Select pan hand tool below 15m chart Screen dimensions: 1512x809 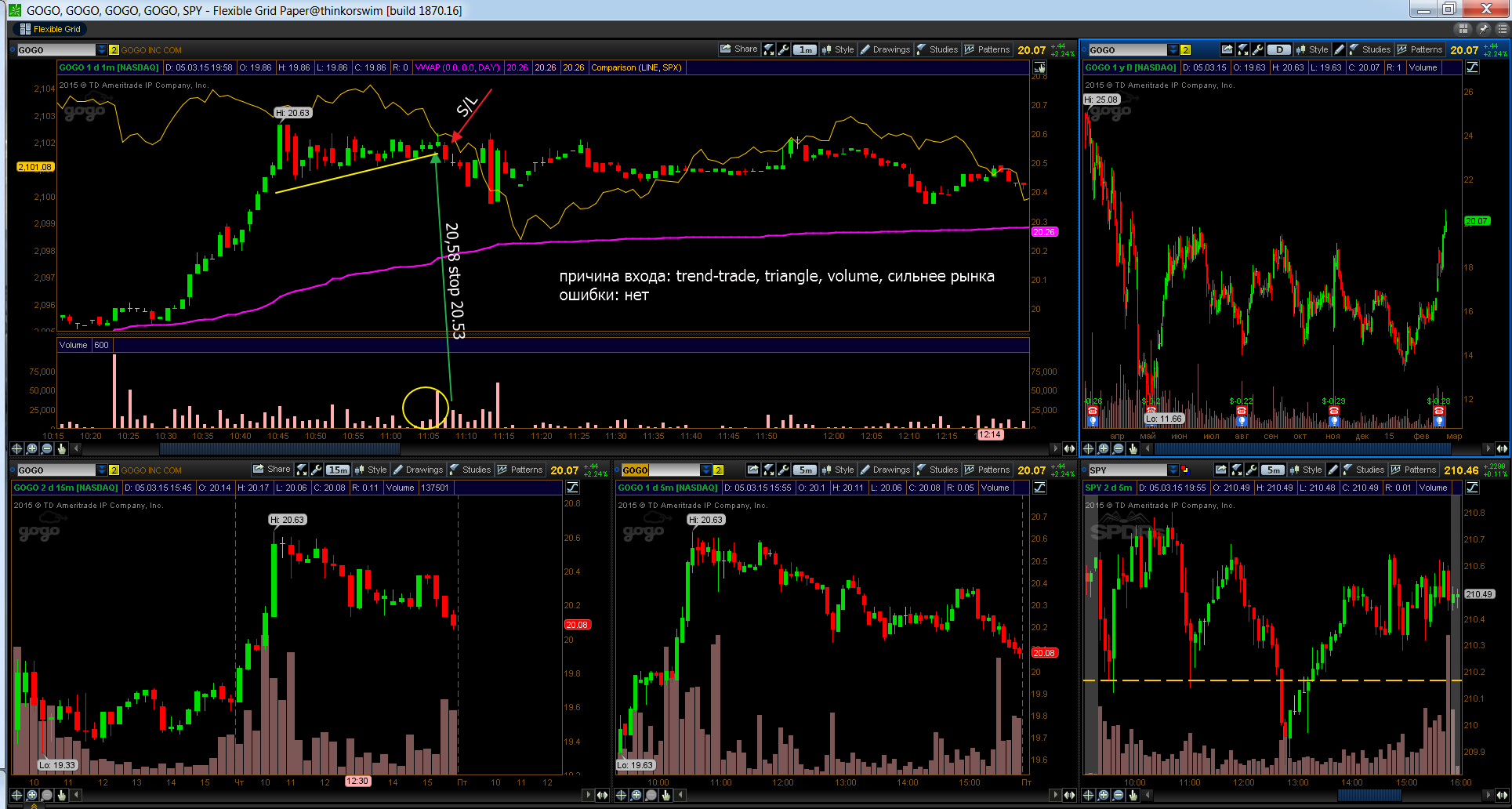(61, 795)
